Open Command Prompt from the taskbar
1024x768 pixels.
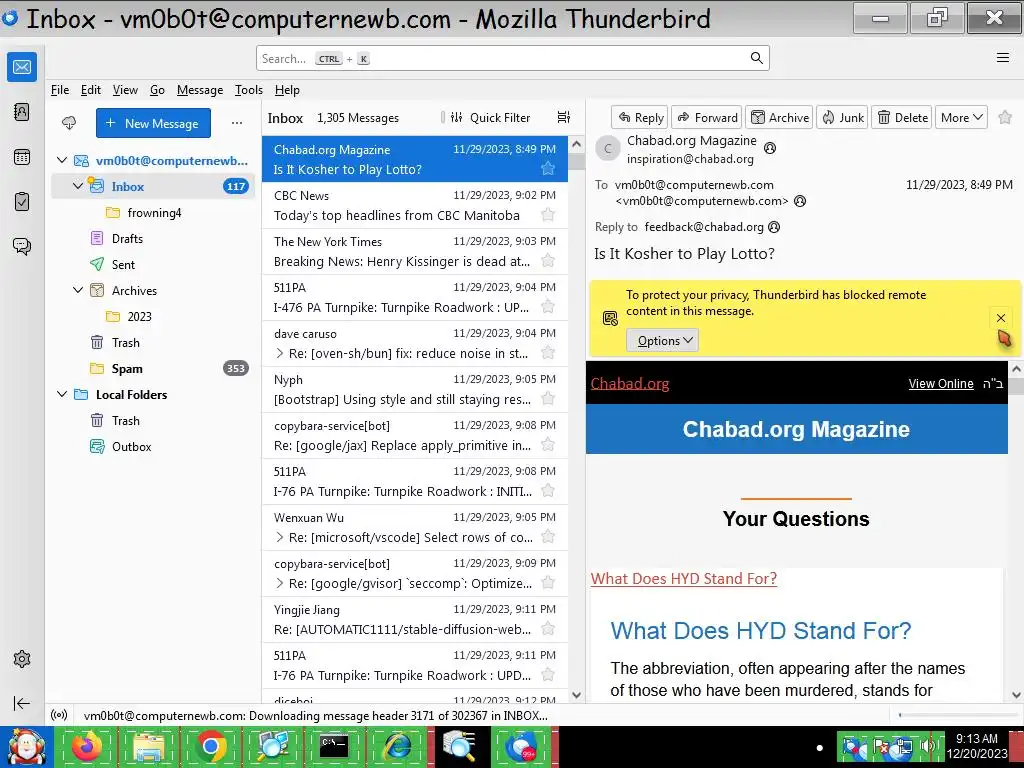[334, 747]
